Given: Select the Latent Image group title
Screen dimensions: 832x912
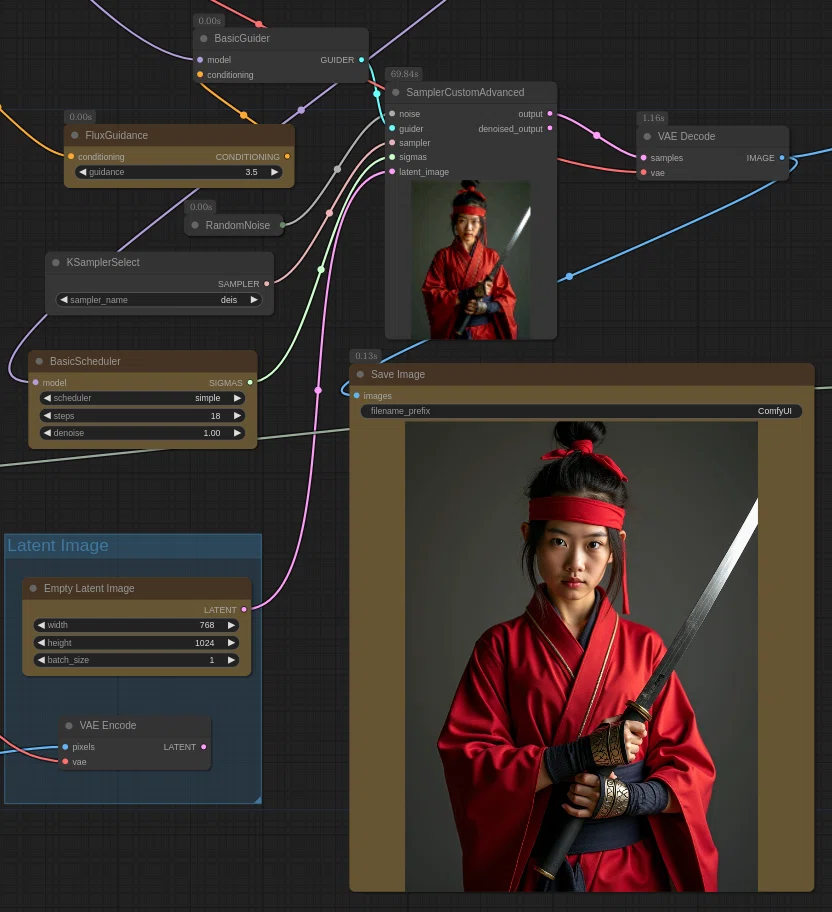Looking at the screenshot, I should [58, 546].
